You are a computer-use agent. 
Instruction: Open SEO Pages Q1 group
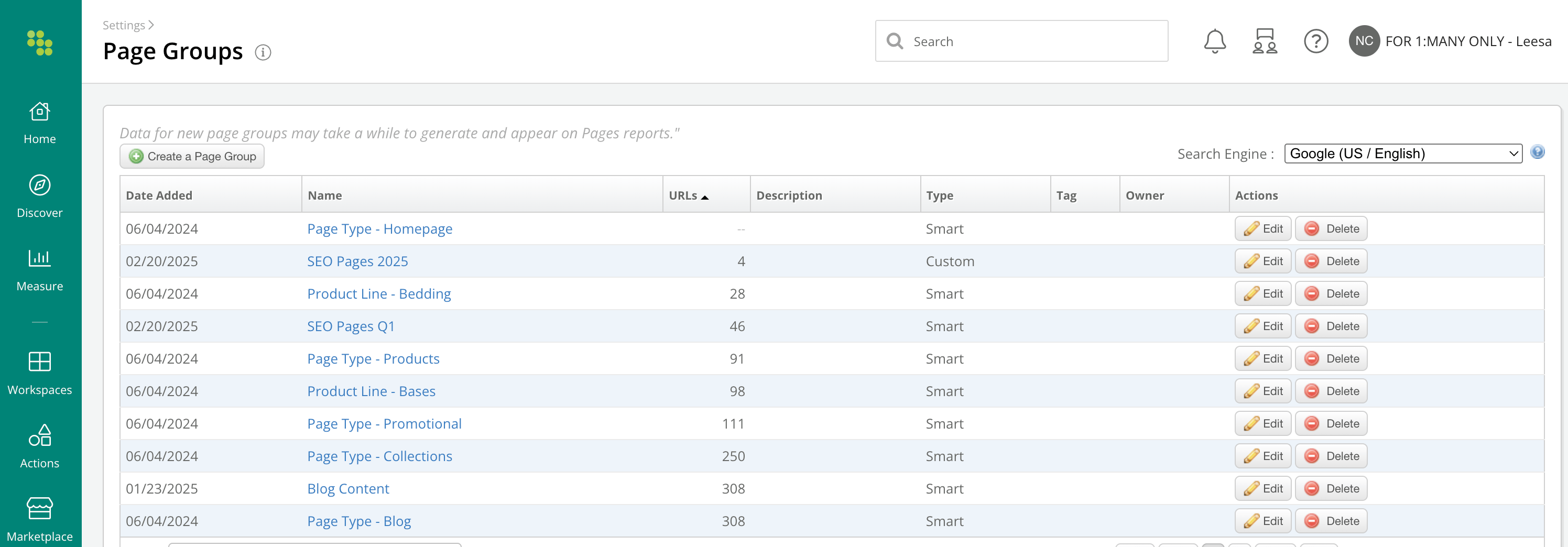tap(351, 326)
